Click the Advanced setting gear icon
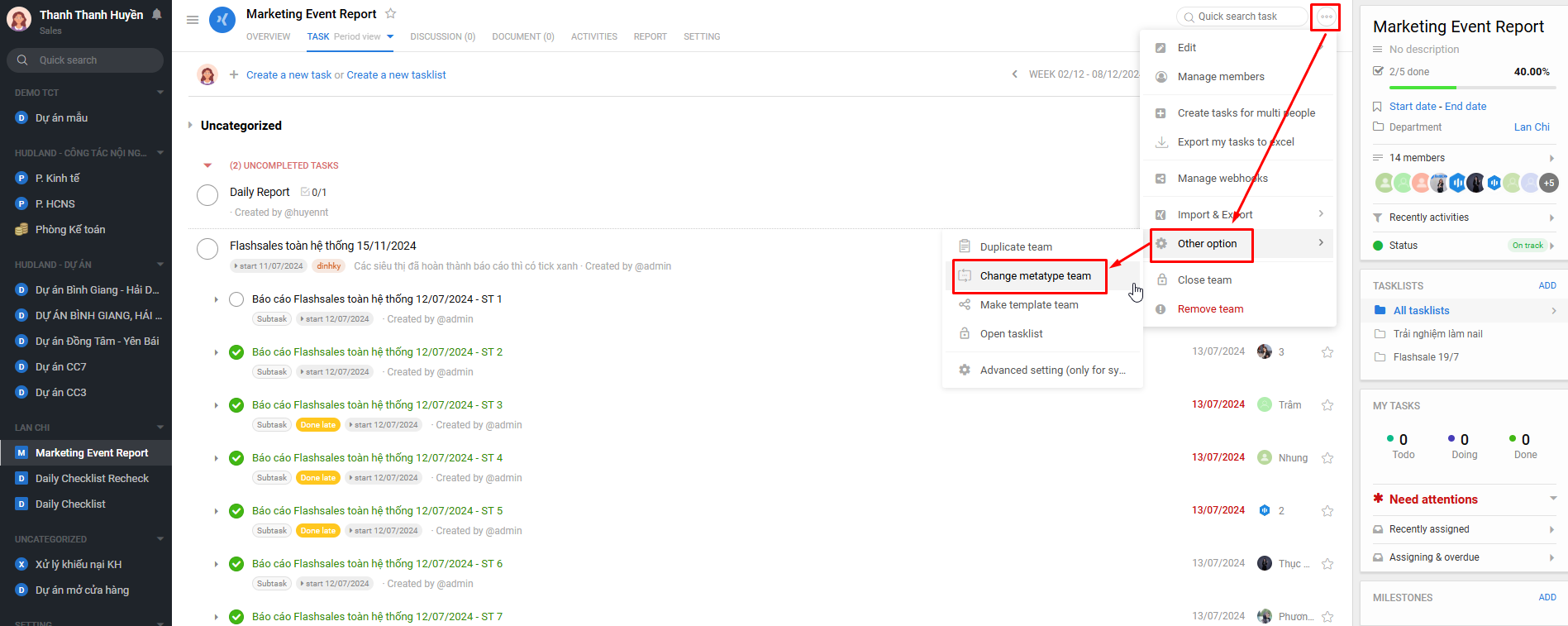Screen dimensions: 1568x626 coord(965,370)
